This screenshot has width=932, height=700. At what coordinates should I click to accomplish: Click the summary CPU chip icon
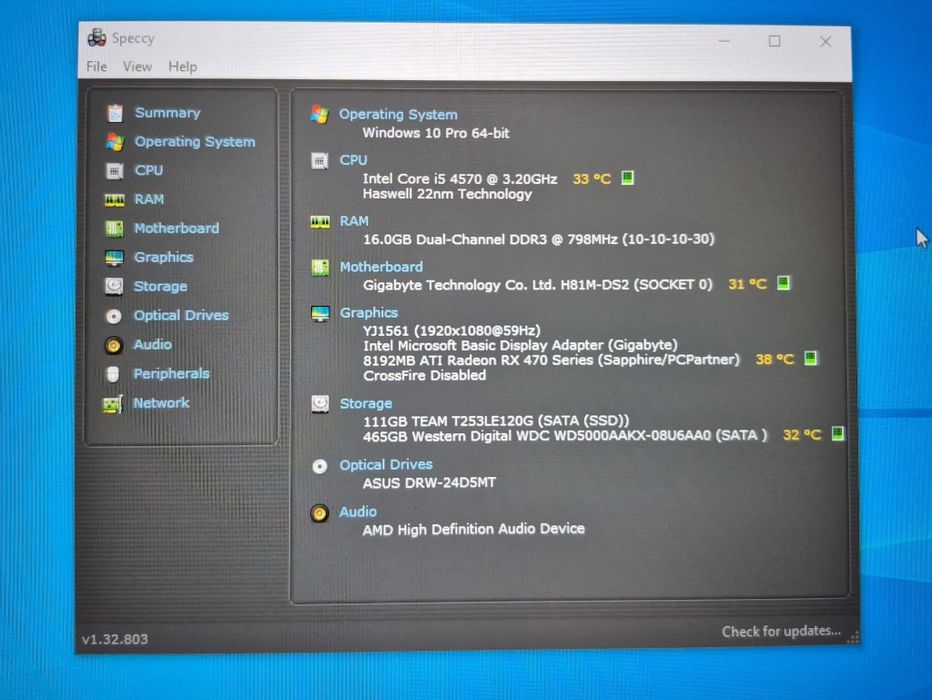coord(320,160)
